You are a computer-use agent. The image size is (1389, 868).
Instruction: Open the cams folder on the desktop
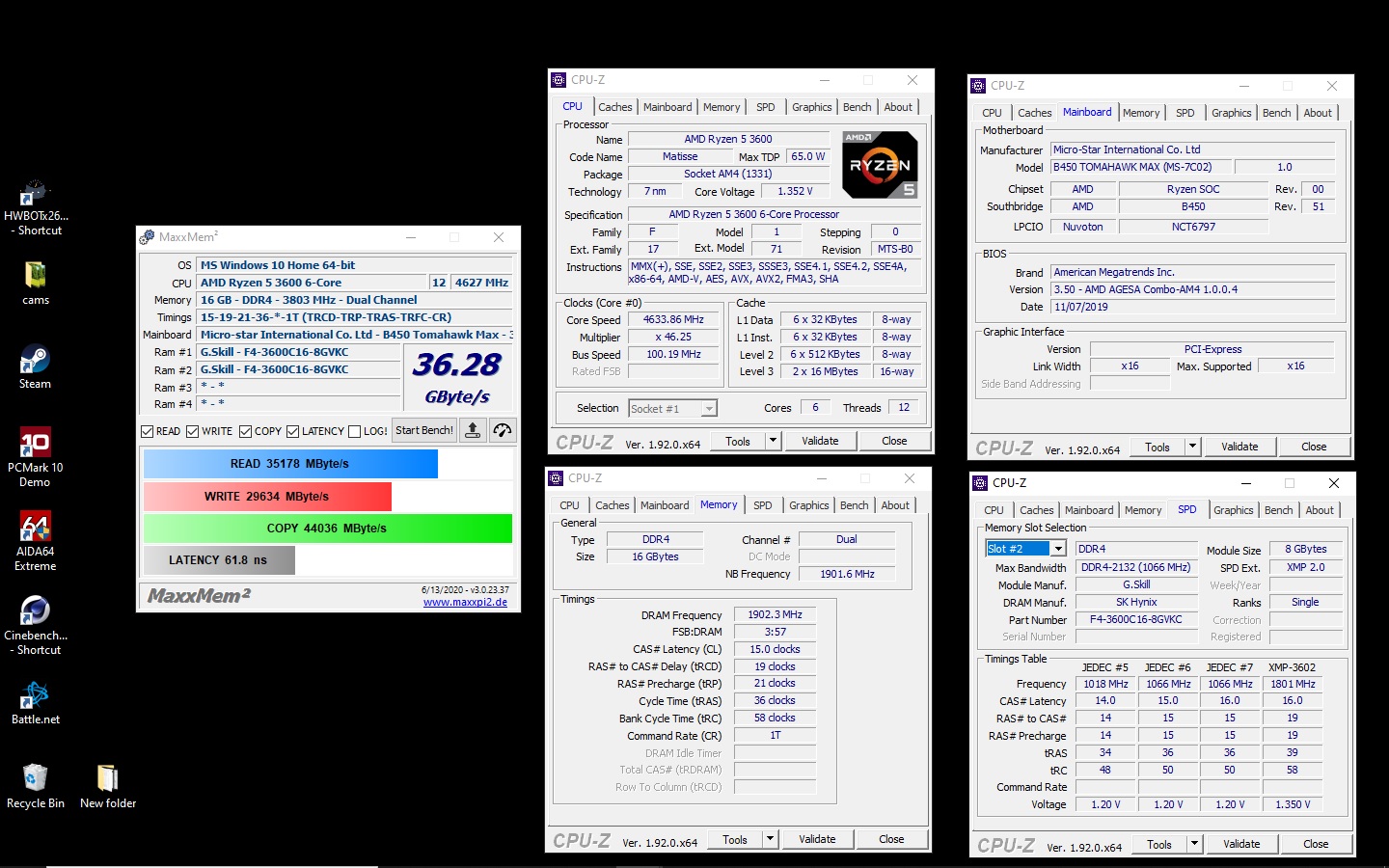point(36,284)
